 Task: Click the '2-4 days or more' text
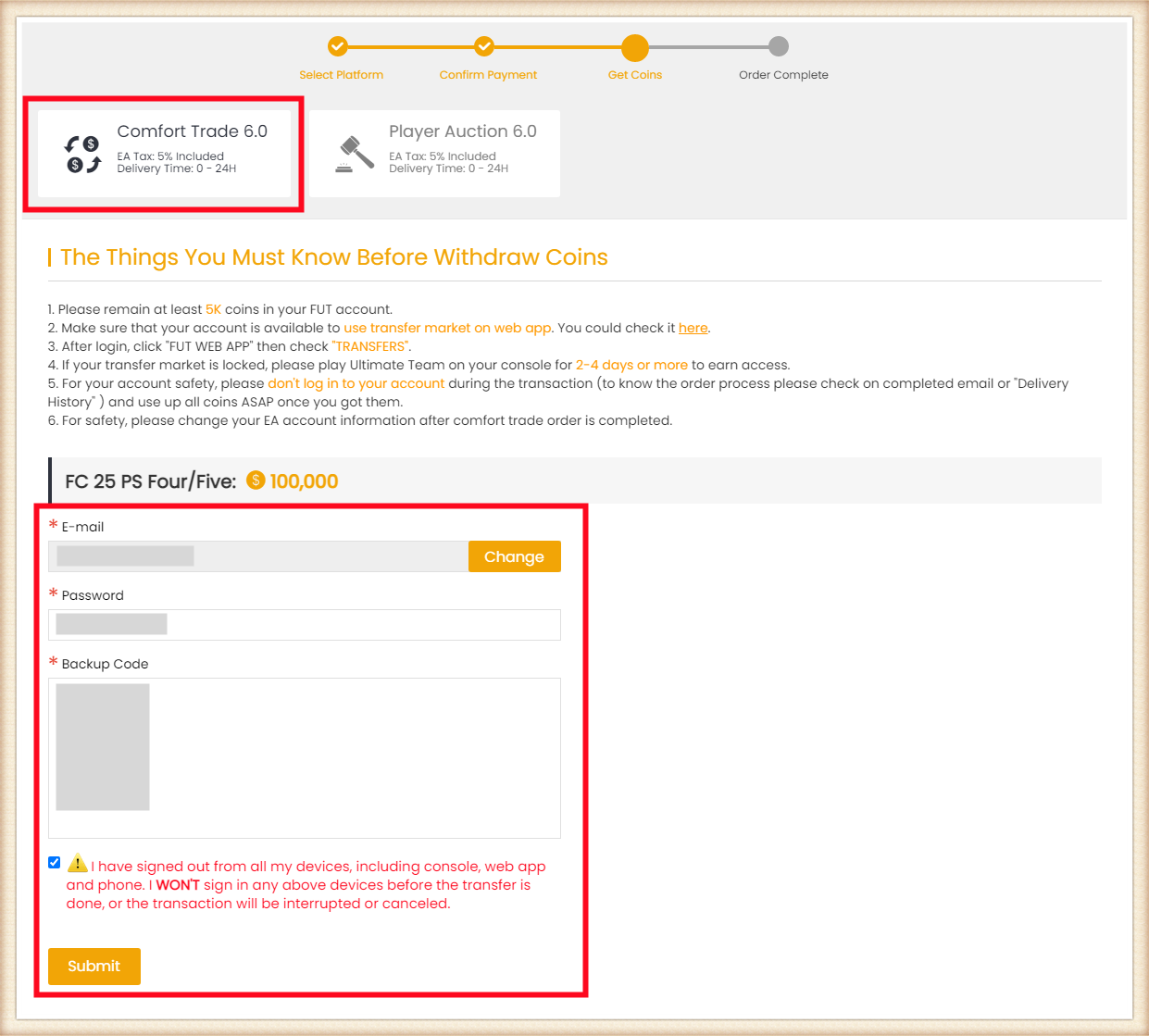tap(631, 365)
